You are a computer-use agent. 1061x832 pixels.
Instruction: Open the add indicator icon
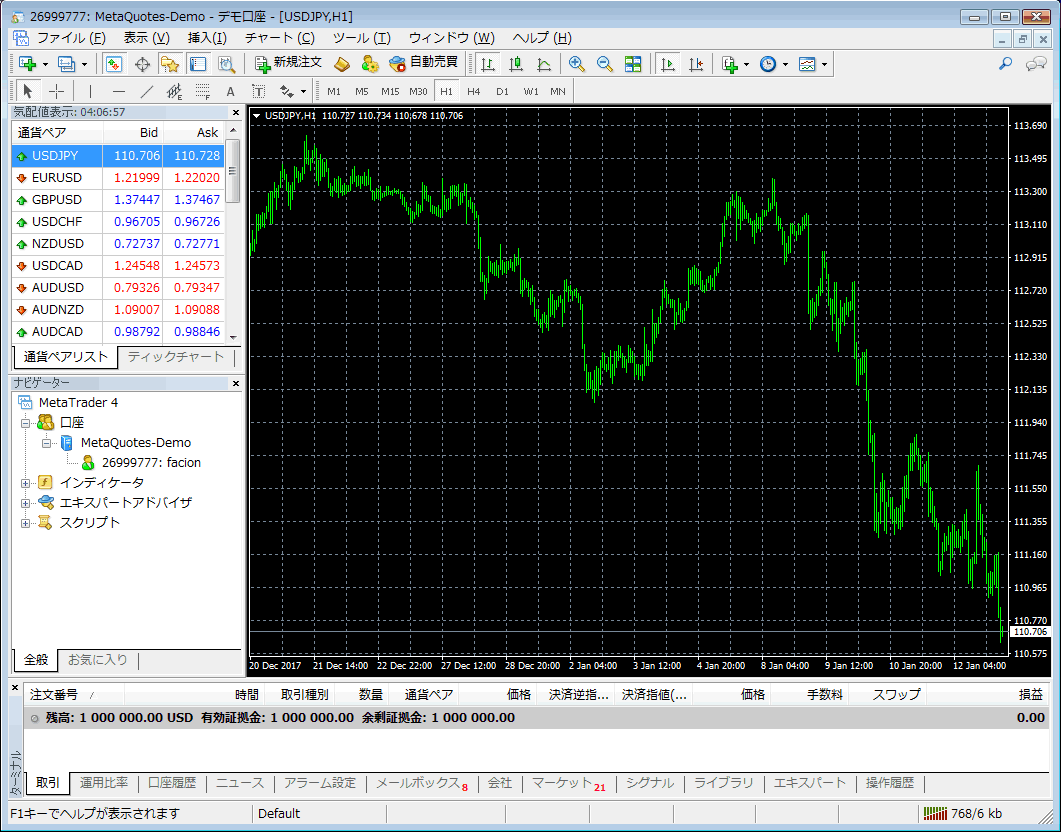click(729, 64)
